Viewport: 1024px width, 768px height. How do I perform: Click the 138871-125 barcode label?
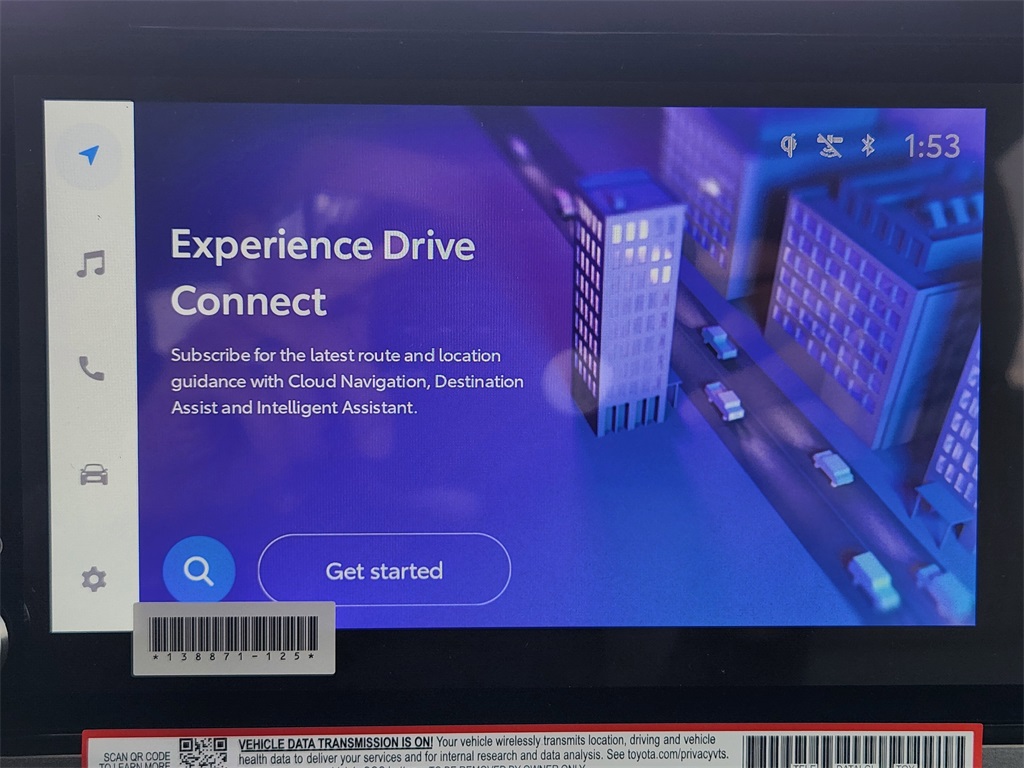[234, 637]
